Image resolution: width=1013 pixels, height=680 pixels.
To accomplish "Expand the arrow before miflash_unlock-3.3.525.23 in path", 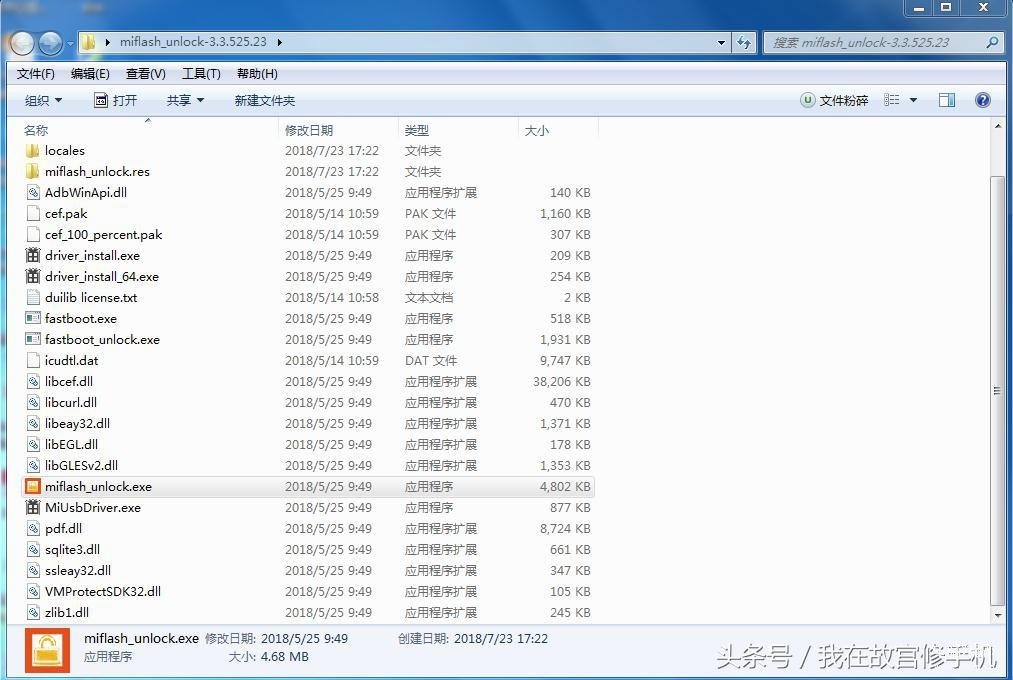I will point(107,43).
